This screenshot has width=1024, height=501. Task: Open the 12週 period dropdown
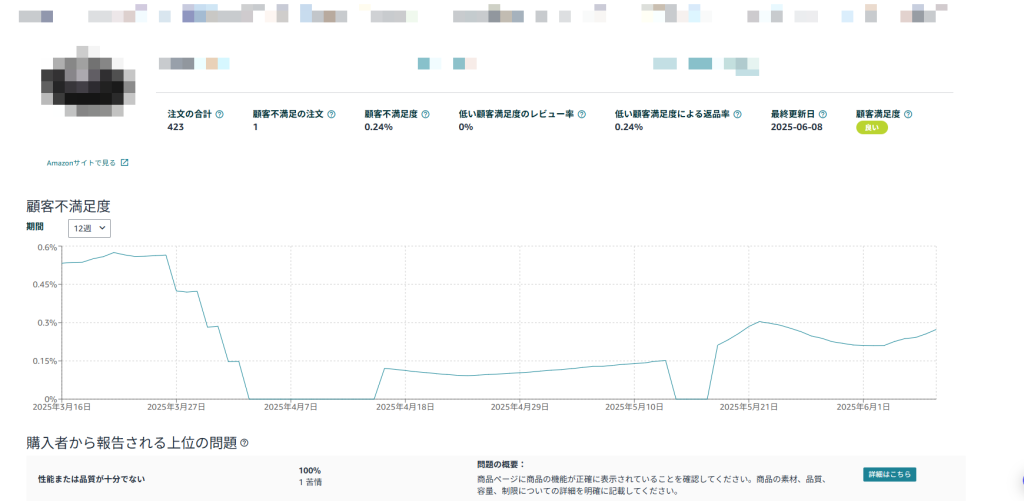point(89,228)
